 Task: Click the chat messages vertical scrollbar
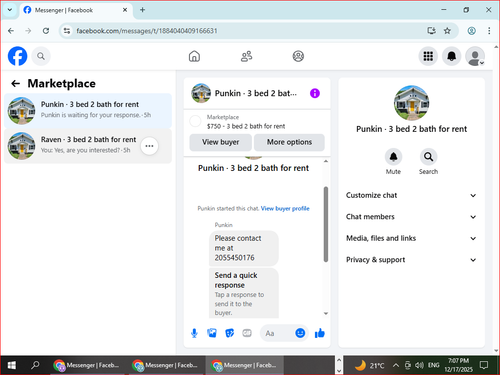[x=326, y=224]
